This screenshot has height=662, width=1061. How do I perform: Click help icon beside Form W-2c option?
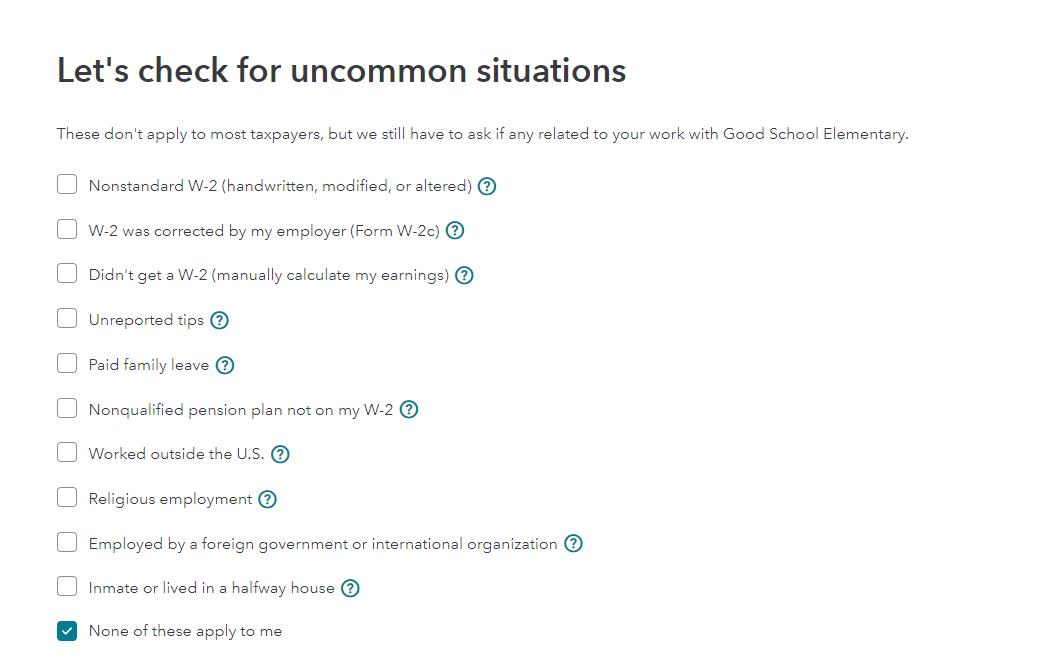click(455, 231)
